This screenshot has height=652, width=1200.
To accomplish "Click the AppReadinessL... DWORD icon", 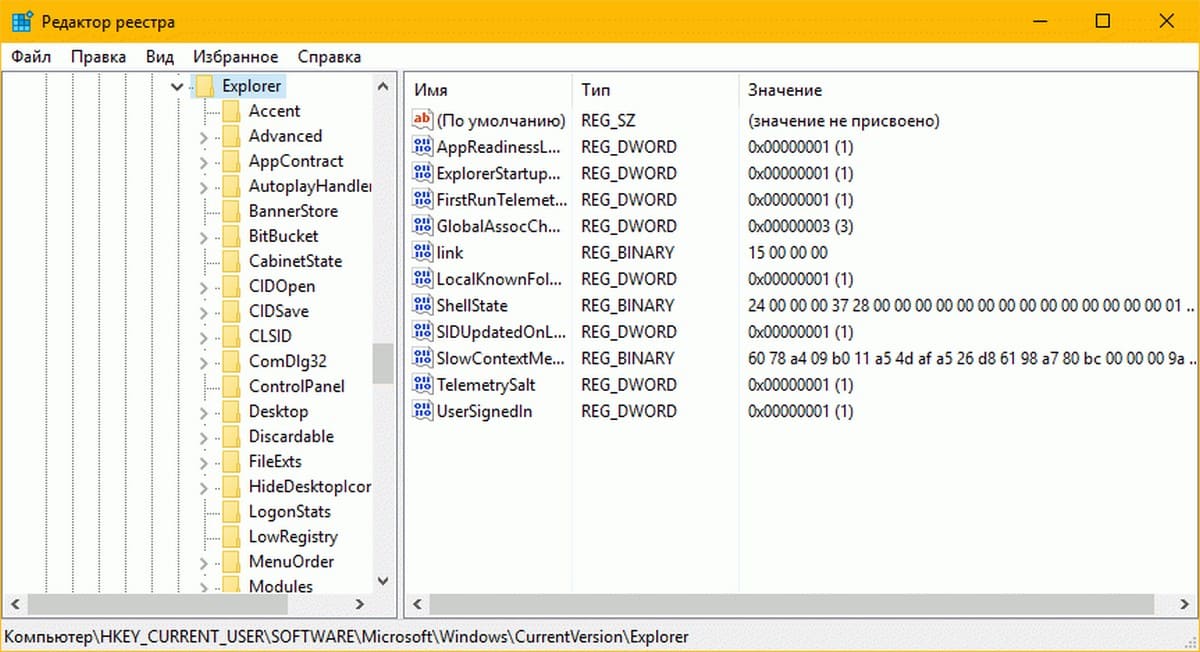I will pos(422,147).
